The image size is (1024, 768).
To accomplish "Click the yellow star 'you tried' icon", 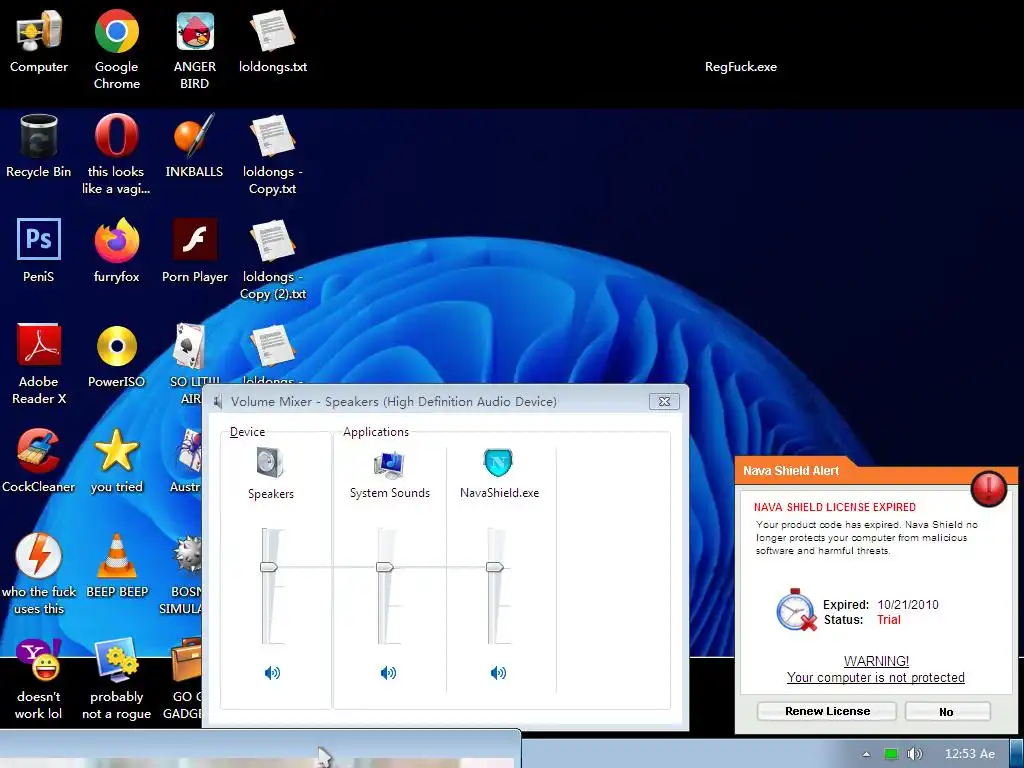I will (x=116, y=450).
